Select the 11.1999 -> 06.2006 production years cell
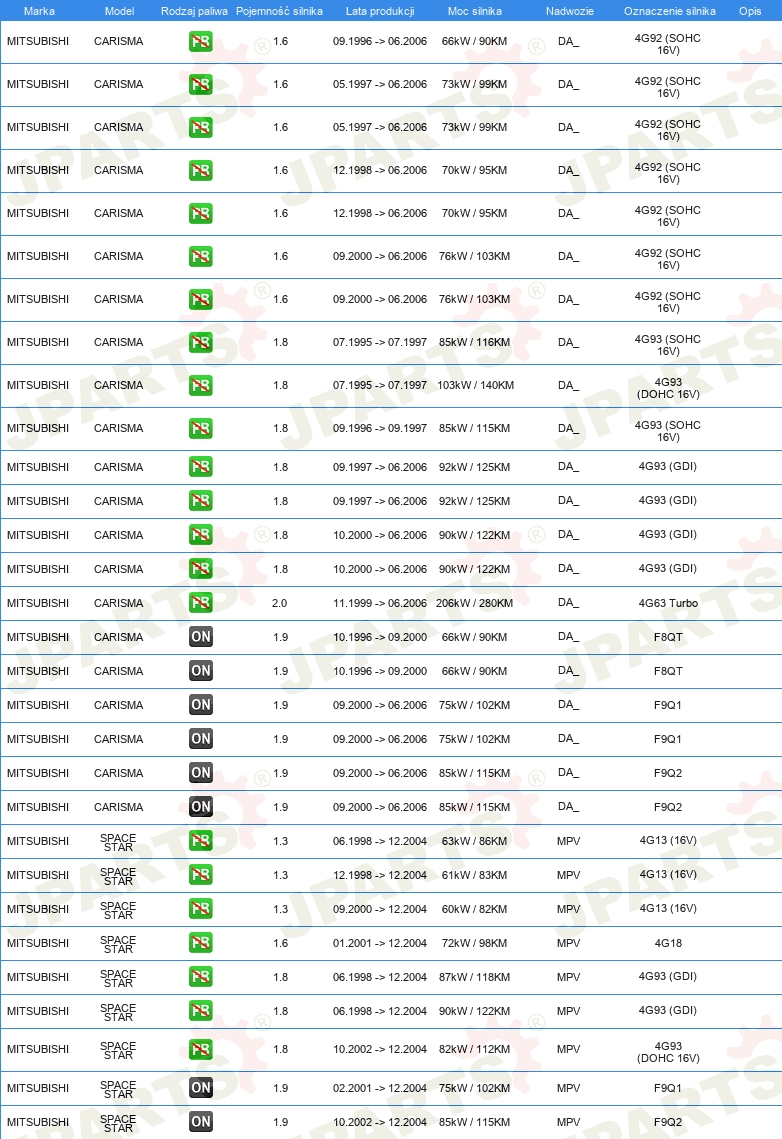This screenshot has width=782, height=1139. coord(380,603)
